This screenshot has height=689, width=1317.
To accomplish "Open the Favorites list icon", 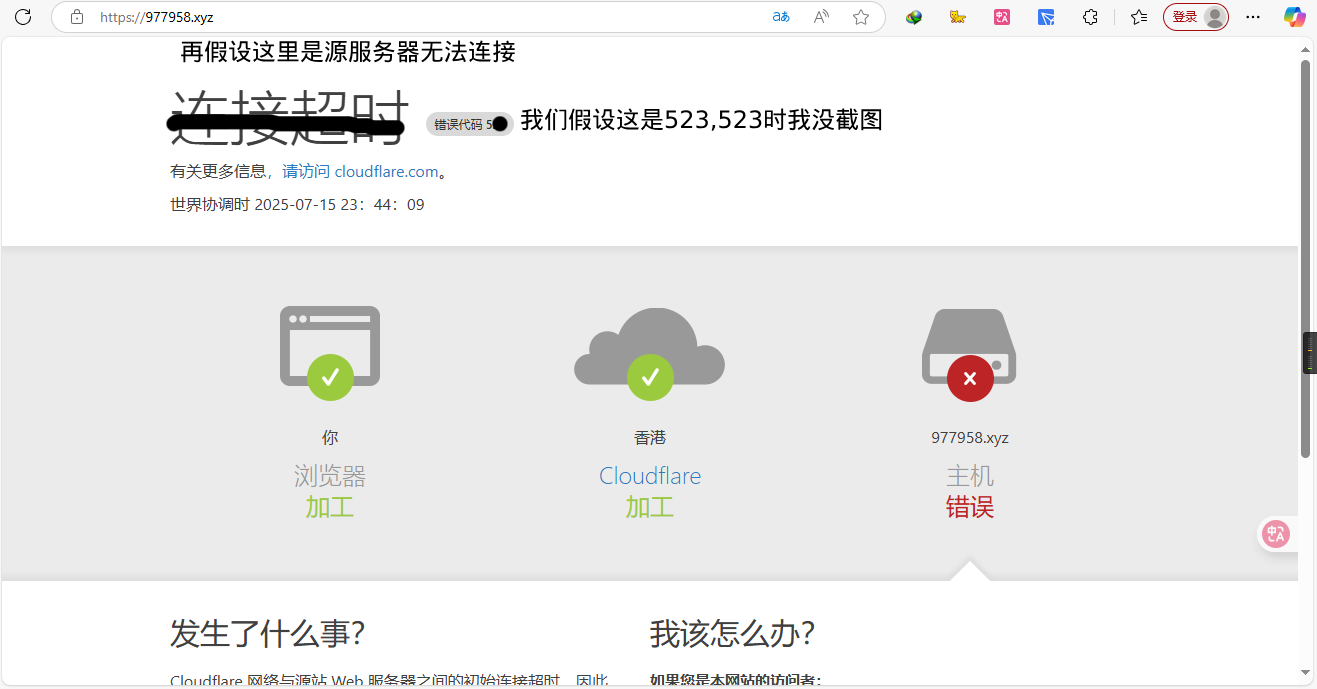I will click(x=1138, y=17).
